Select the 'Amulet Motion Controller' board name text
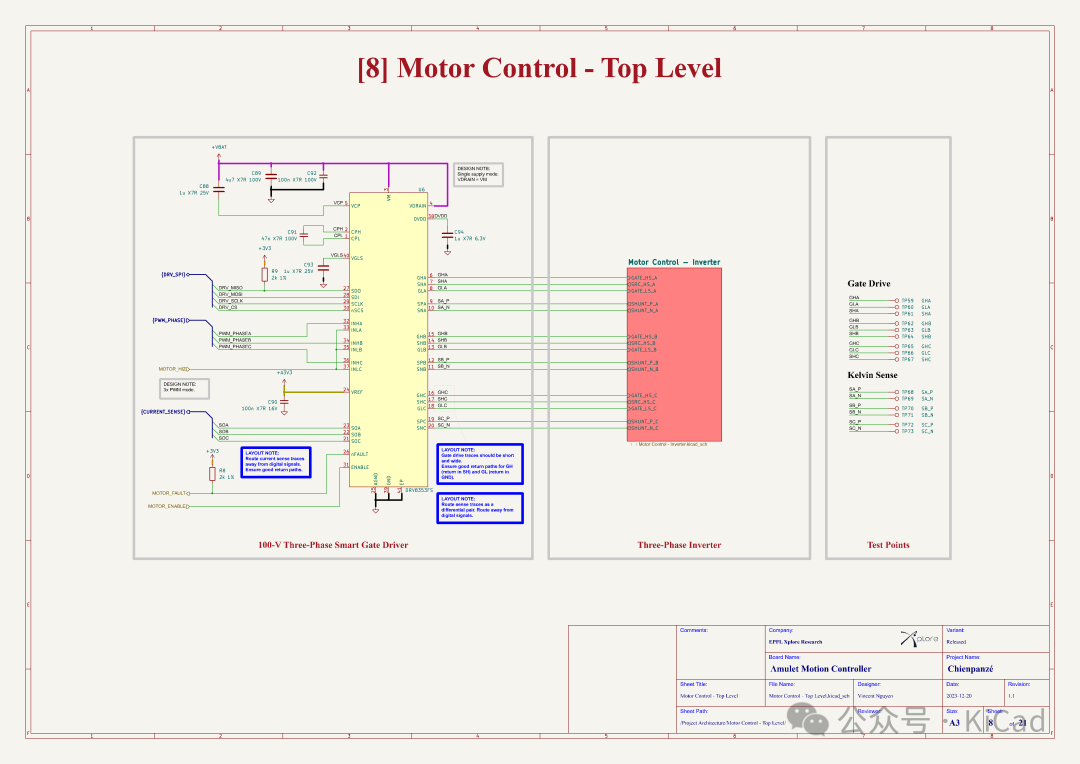The height and width of the screenshot is (764, 1080). point(820,669)
